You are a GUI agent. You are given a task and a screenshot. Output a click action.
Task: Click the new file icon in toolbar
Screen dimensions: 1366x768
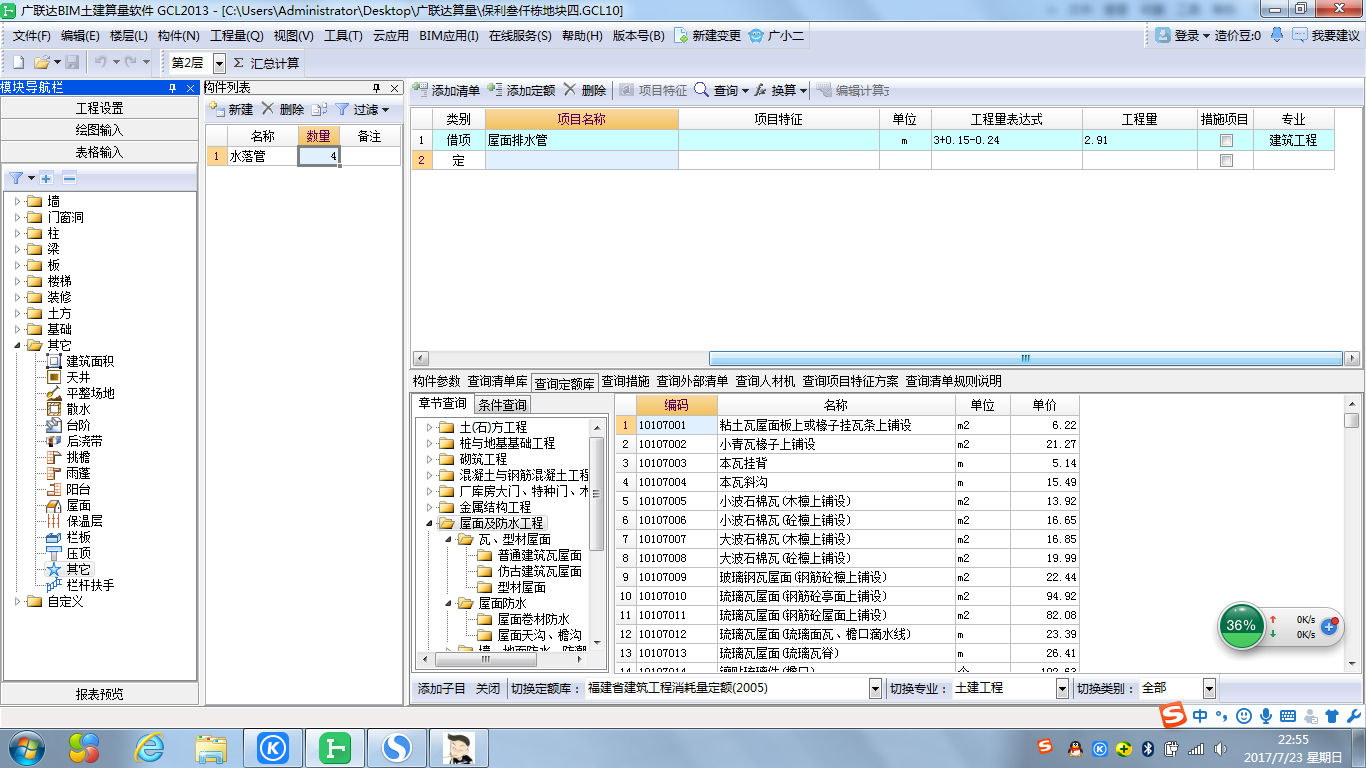pyautogui.click(x=18, y=62)
